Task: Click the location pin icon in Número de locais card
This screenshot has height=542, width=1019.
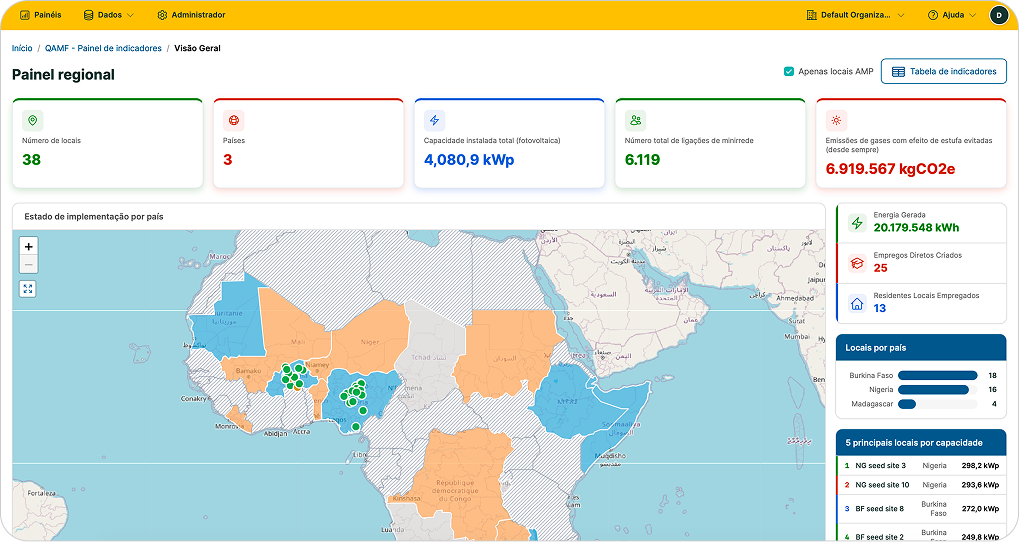Action: coord(32,120)
